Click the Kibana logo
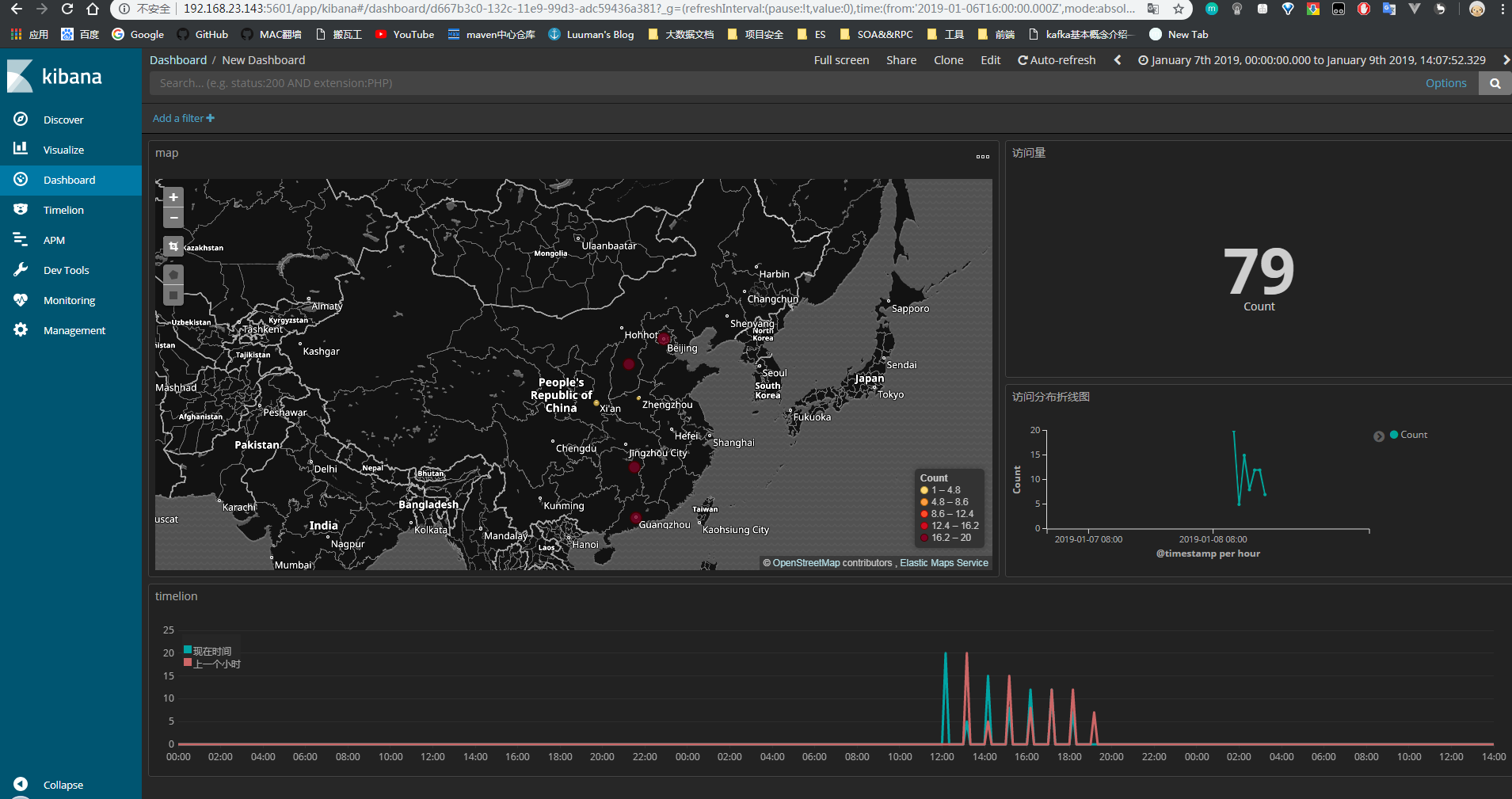This screenshot has width=1512, height=799. [55, 77]
